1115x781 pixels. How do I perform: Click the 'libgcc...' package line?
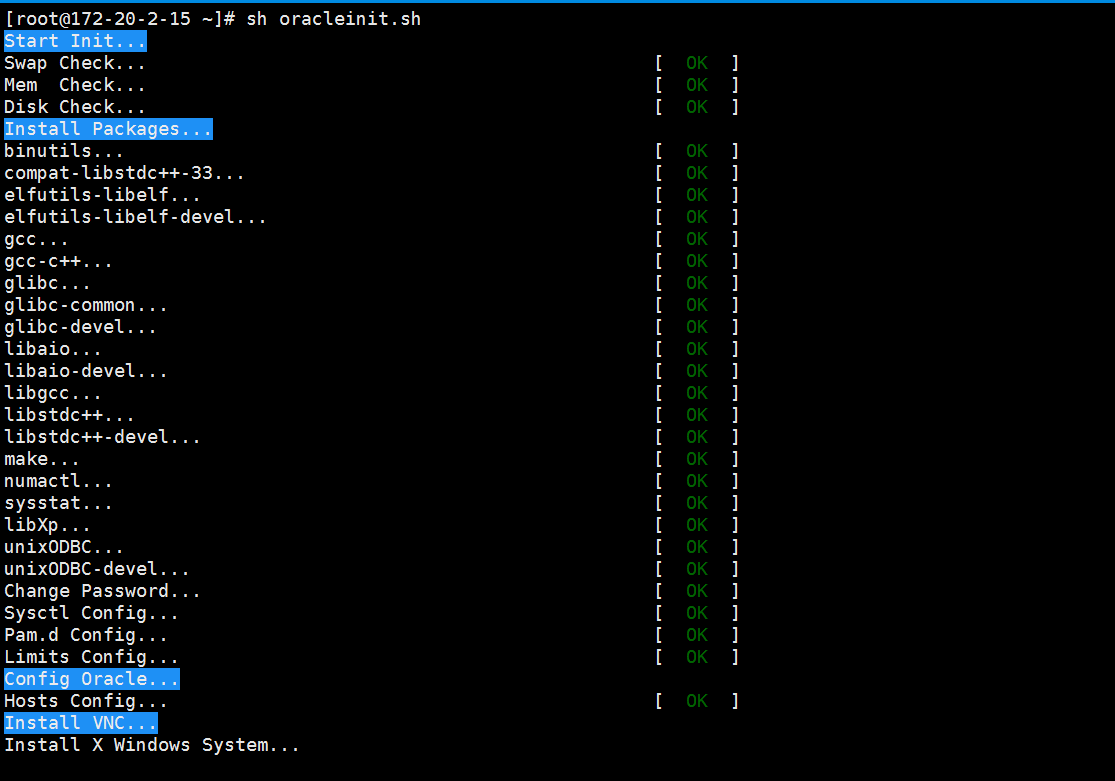pos(53,393)
